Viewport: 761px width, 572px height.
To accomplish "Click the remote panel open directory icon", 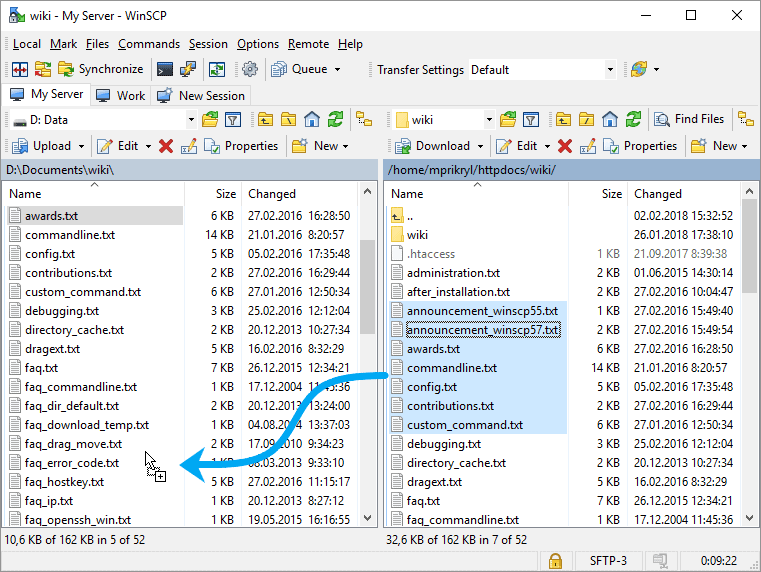I will coord(508,119).
